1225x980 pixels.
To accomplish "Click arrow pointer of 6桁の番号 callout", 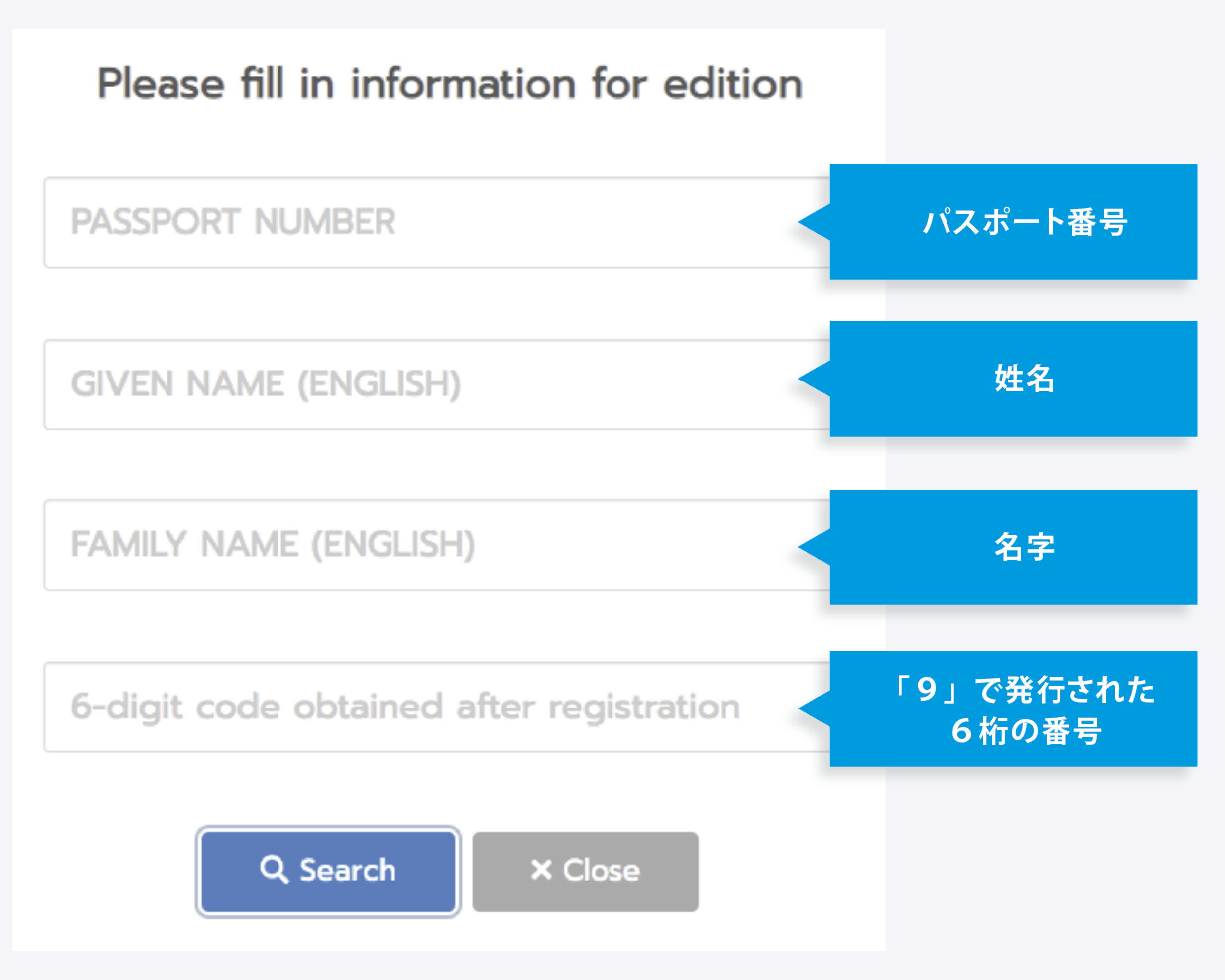I will (815, 708).
